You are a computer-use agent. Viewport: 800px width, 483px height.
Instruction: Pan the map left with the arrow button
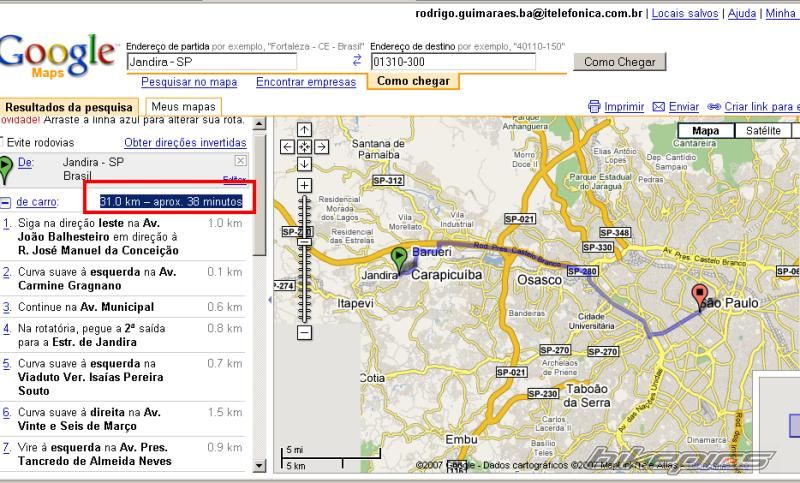coord(287,147)
